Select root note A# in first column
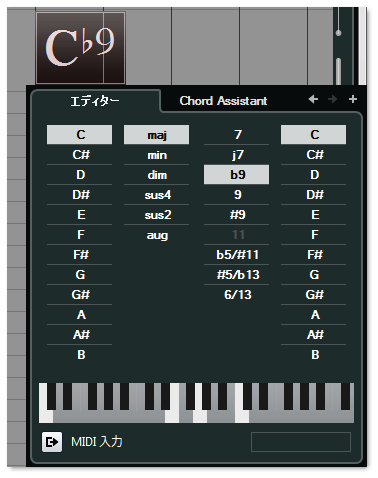Screen dimensions: 378x478 79,335
